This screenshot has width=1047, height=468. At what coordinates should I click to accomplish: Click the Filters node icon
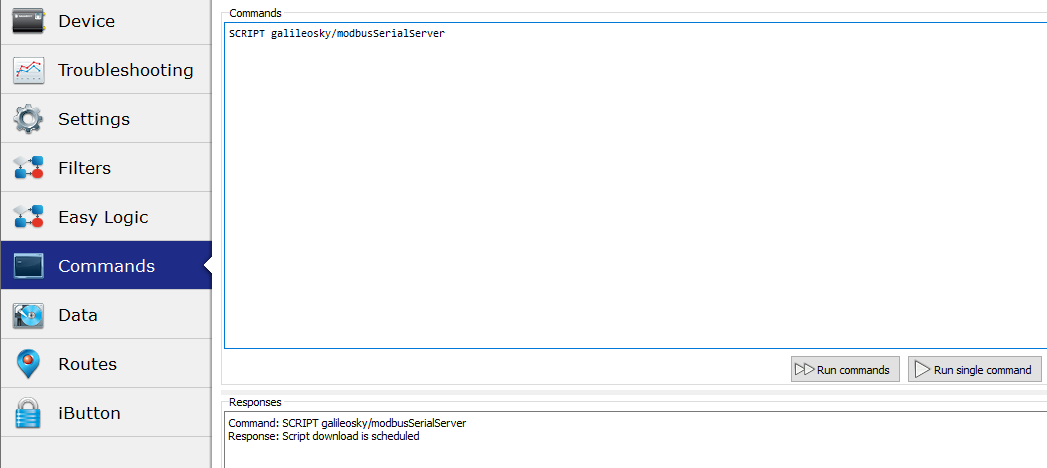pyautogui.click(x=28, y=168)
